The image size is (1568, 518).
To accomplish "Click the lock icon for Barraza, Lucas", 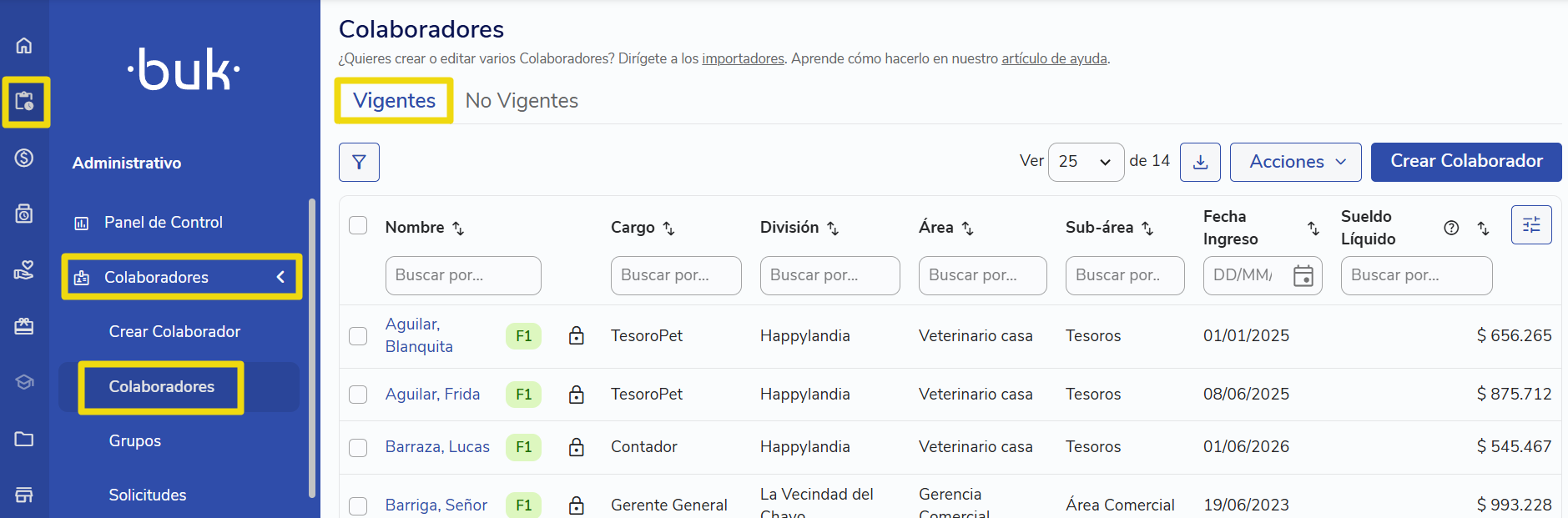I will click(576, 446).
